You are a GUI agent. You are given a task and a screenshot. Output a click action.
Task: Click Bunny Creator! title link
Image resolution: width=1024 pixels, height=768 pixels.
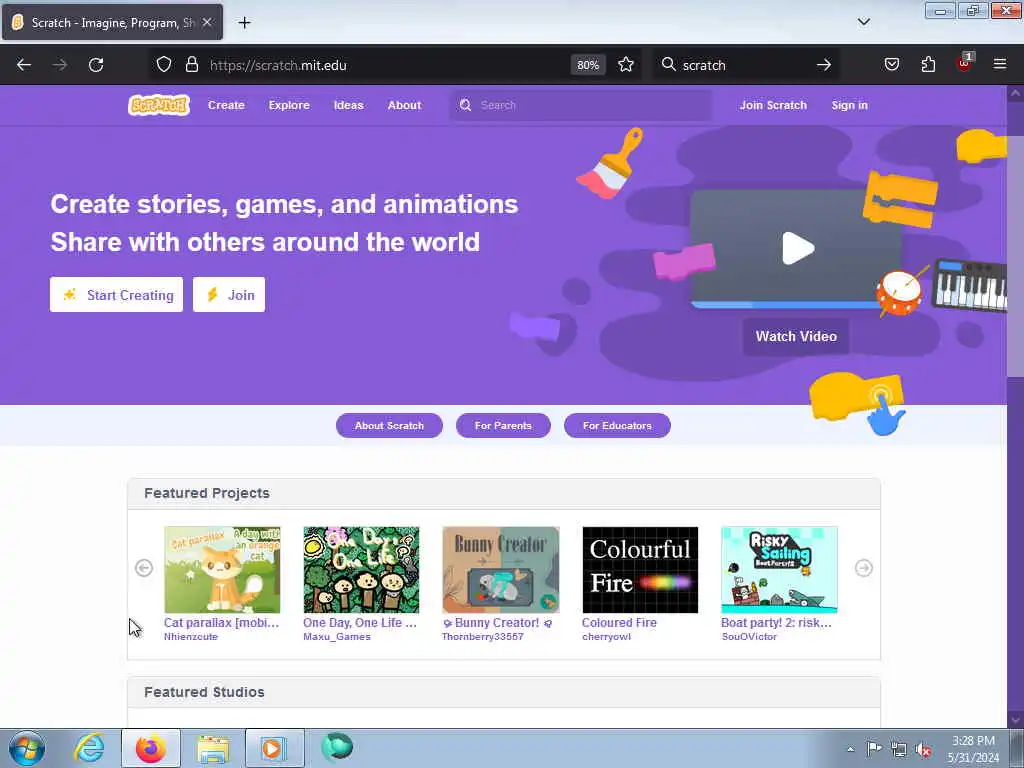click(x=497, y=623)
